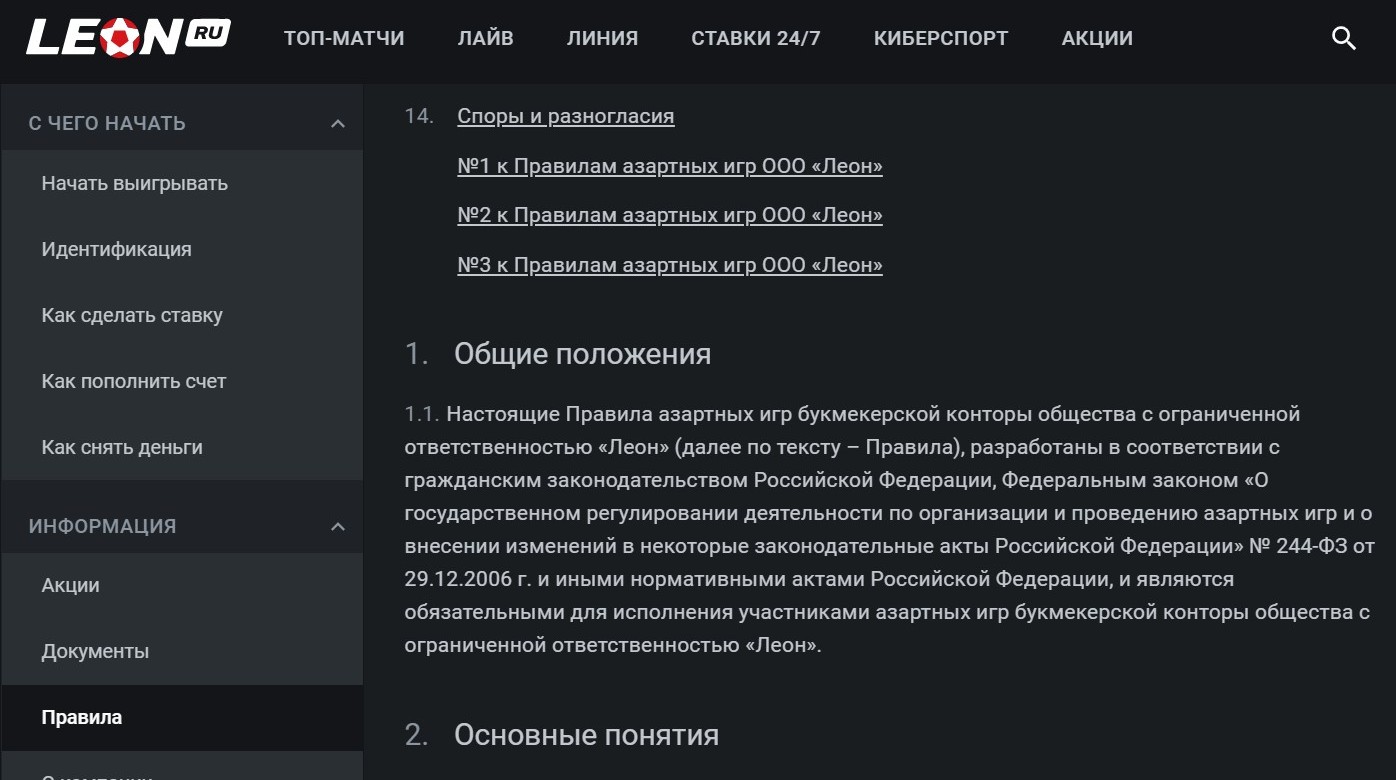The width and height of the screenshot is (1396, 780).
Task: Open Идентификация sidebar item
Action: point(182,249)
